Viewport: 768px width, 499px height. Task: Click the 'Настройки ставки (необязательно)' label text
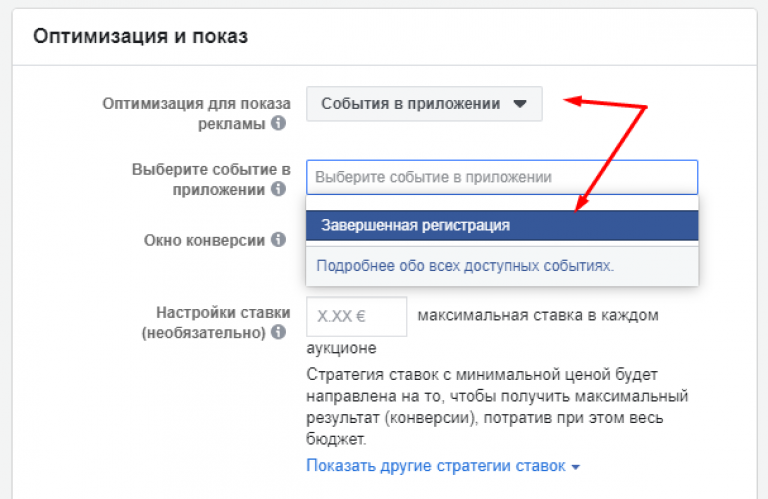[x=216, y=322]
